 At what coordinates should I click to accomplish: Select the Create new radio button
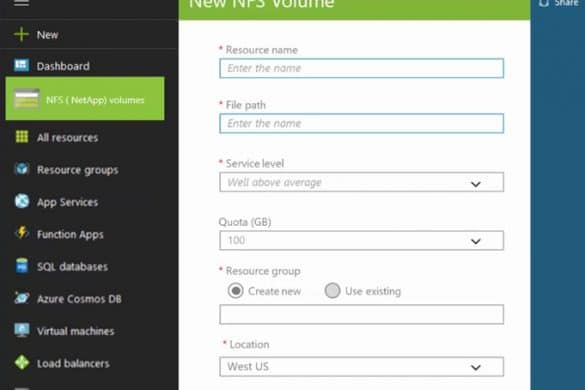(x=235, y=290)
